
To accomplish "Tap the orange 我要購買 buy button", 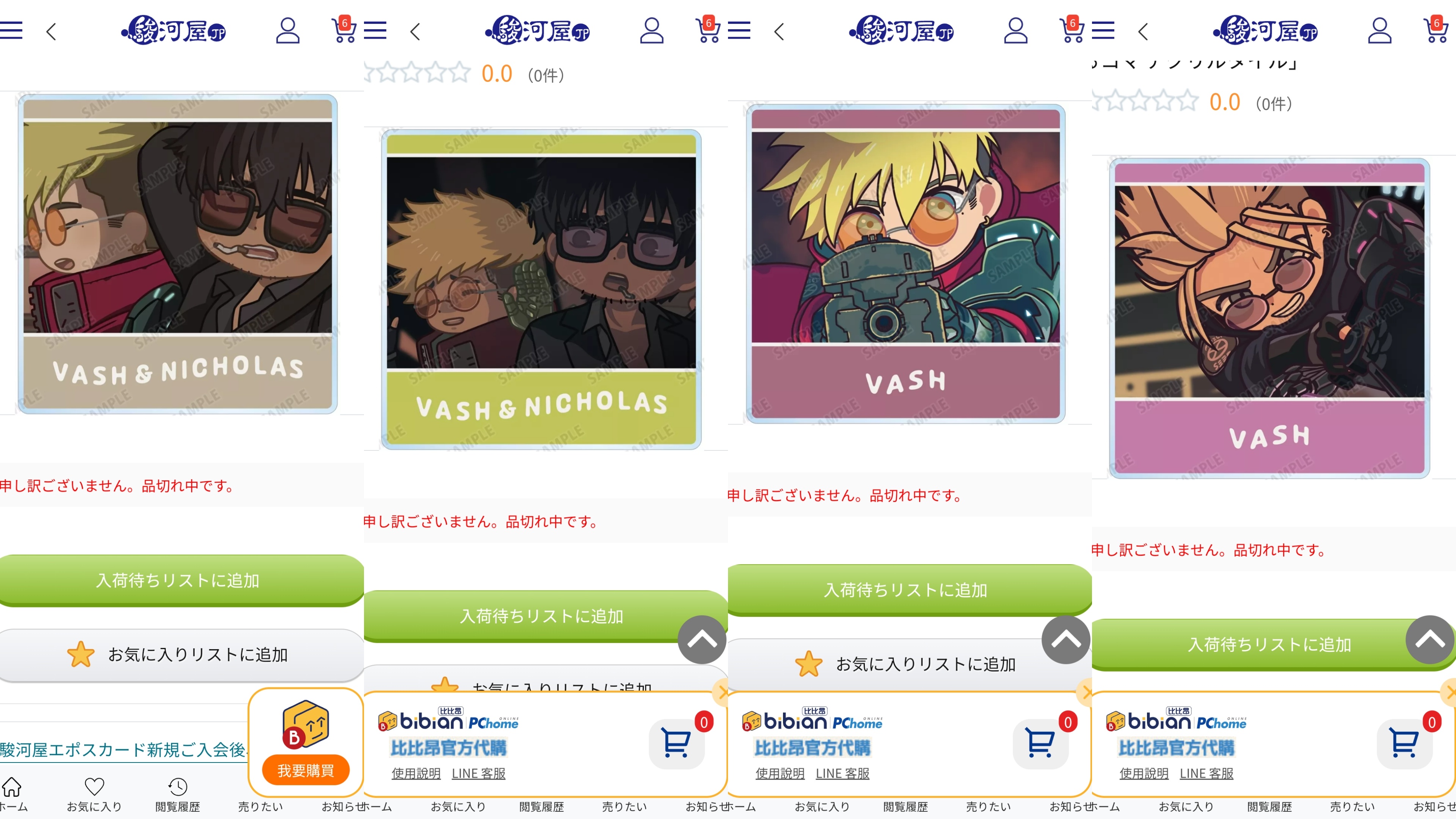I will pyautogui.click(x=306, y=770).
